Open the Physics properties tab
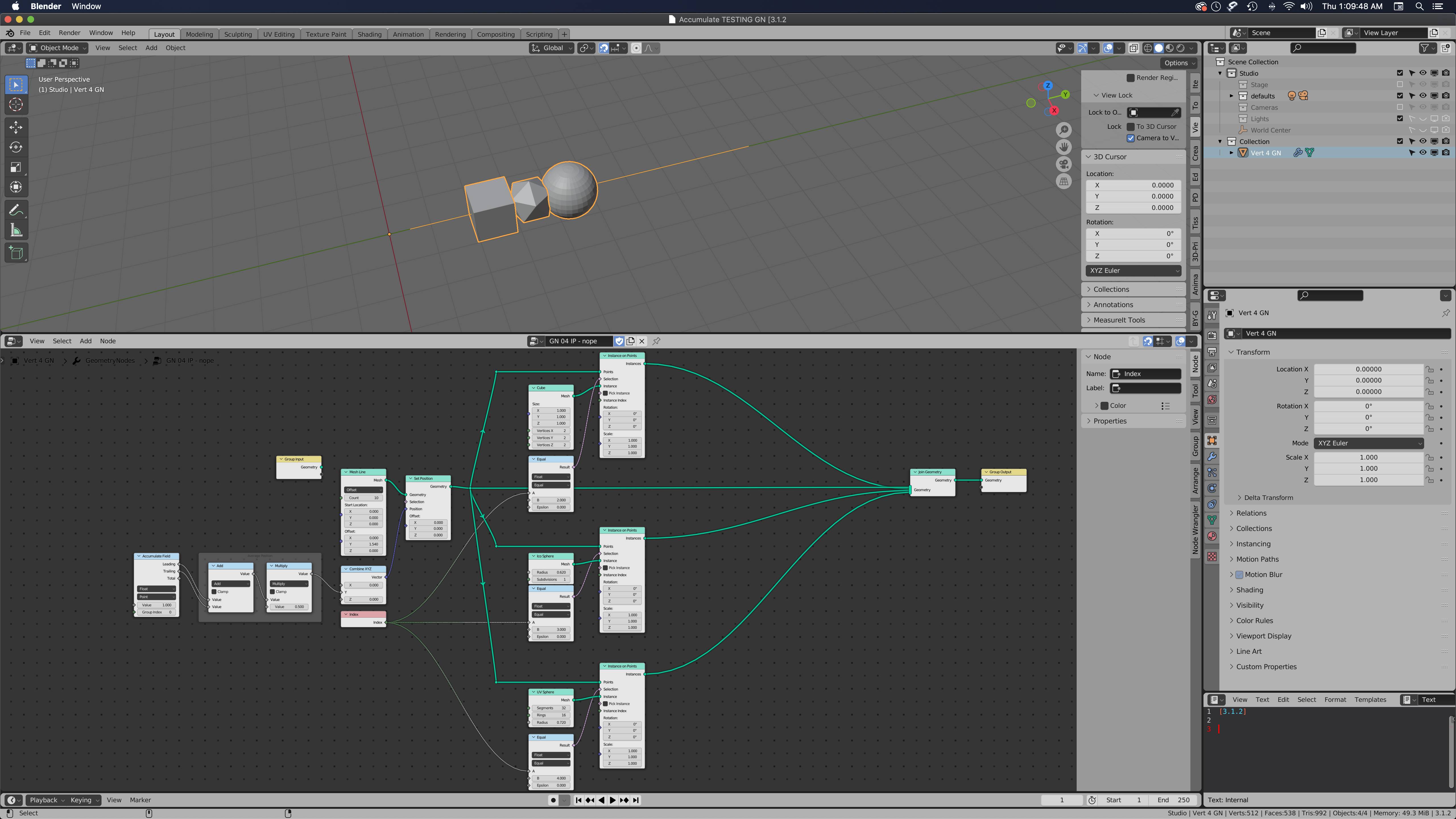This screenshot has width=1456, height=819. click(x=1212, y=488)
